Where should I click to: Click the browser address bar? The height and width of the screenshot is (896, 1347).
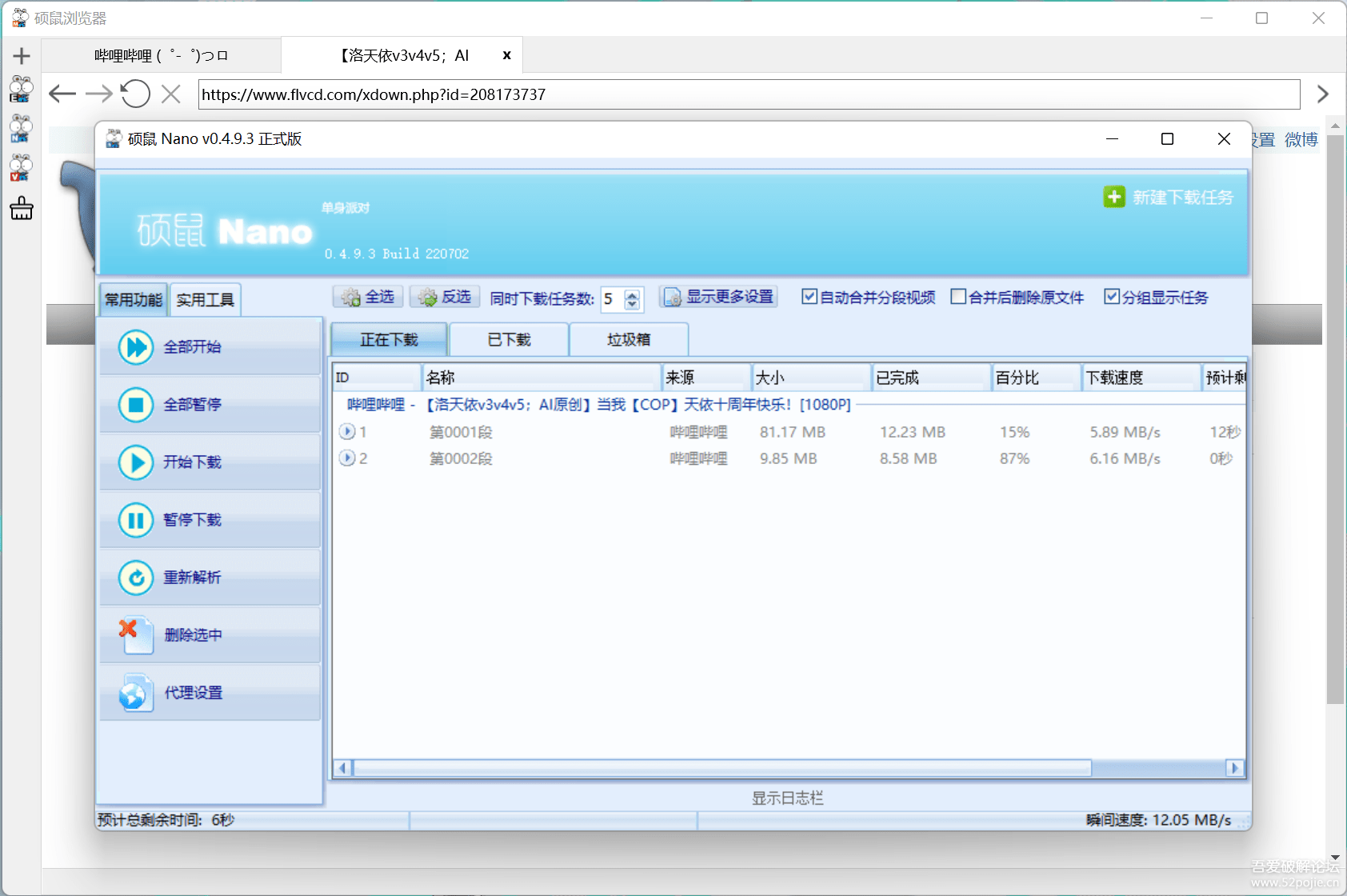(749, 94)
